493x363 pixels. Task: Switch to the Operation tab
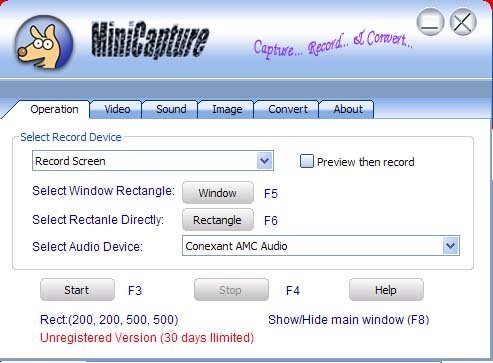54,109
